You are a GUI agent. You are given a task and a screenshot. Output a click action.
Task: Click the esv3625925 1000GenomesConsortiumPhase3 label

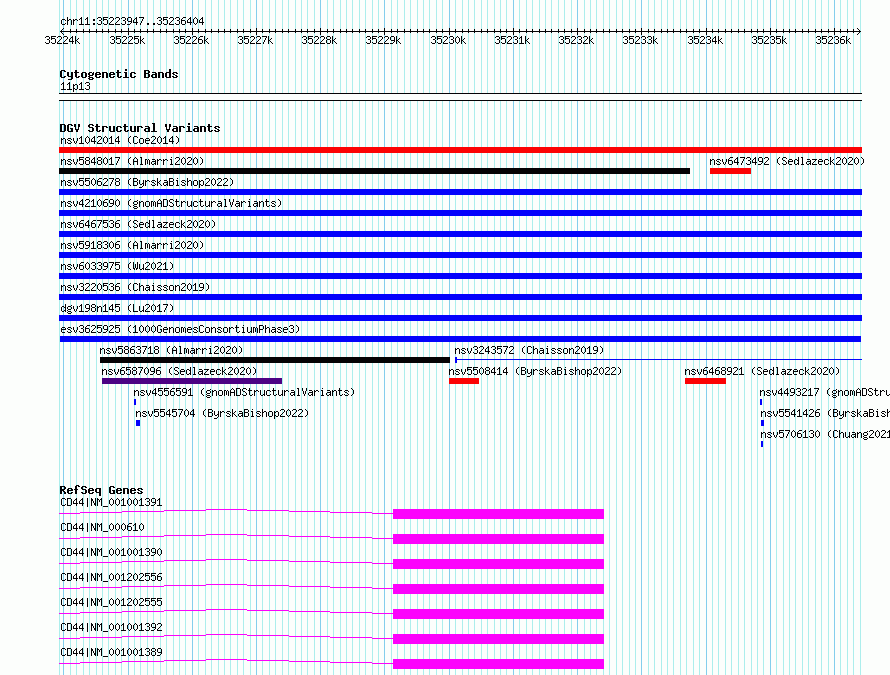tap(180, 329)
